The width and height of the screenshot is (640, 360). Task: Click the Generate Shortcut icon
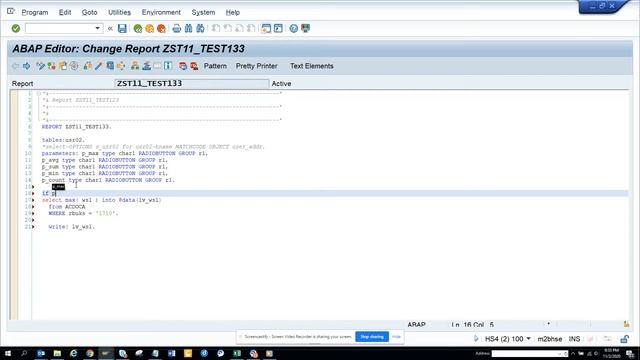coord(278,28)
